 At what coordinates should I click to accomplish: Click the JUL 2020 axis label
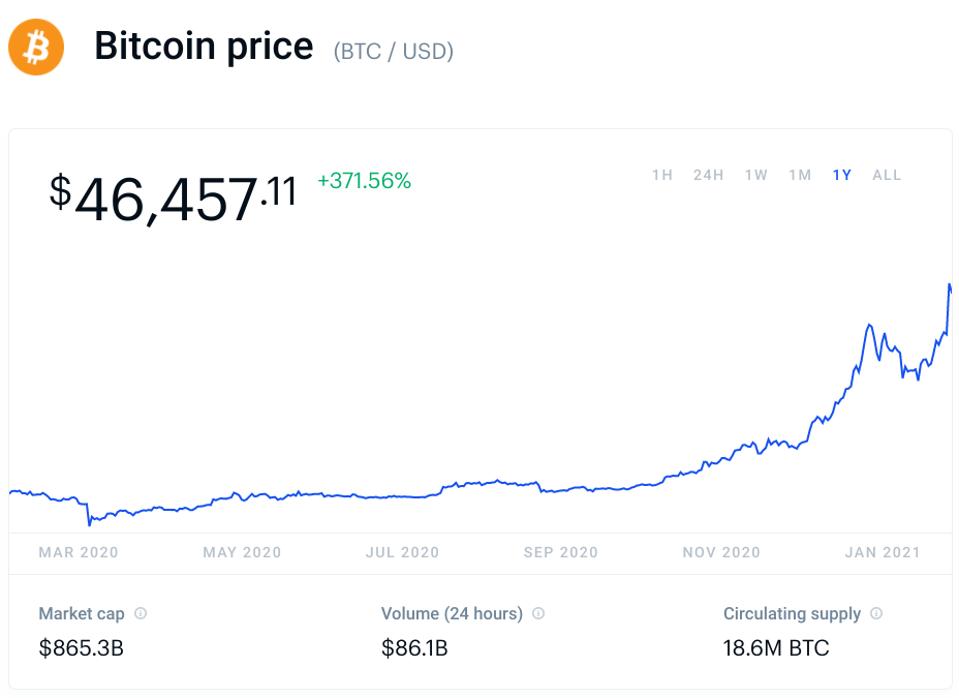coord(401,552)
